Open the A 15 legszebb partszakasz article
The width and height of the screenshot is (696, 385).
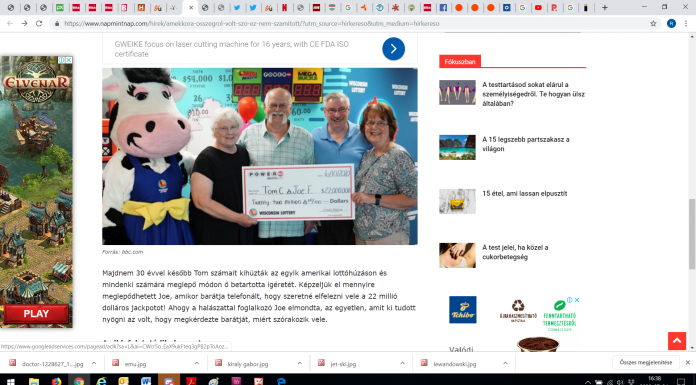coord(526,144)
